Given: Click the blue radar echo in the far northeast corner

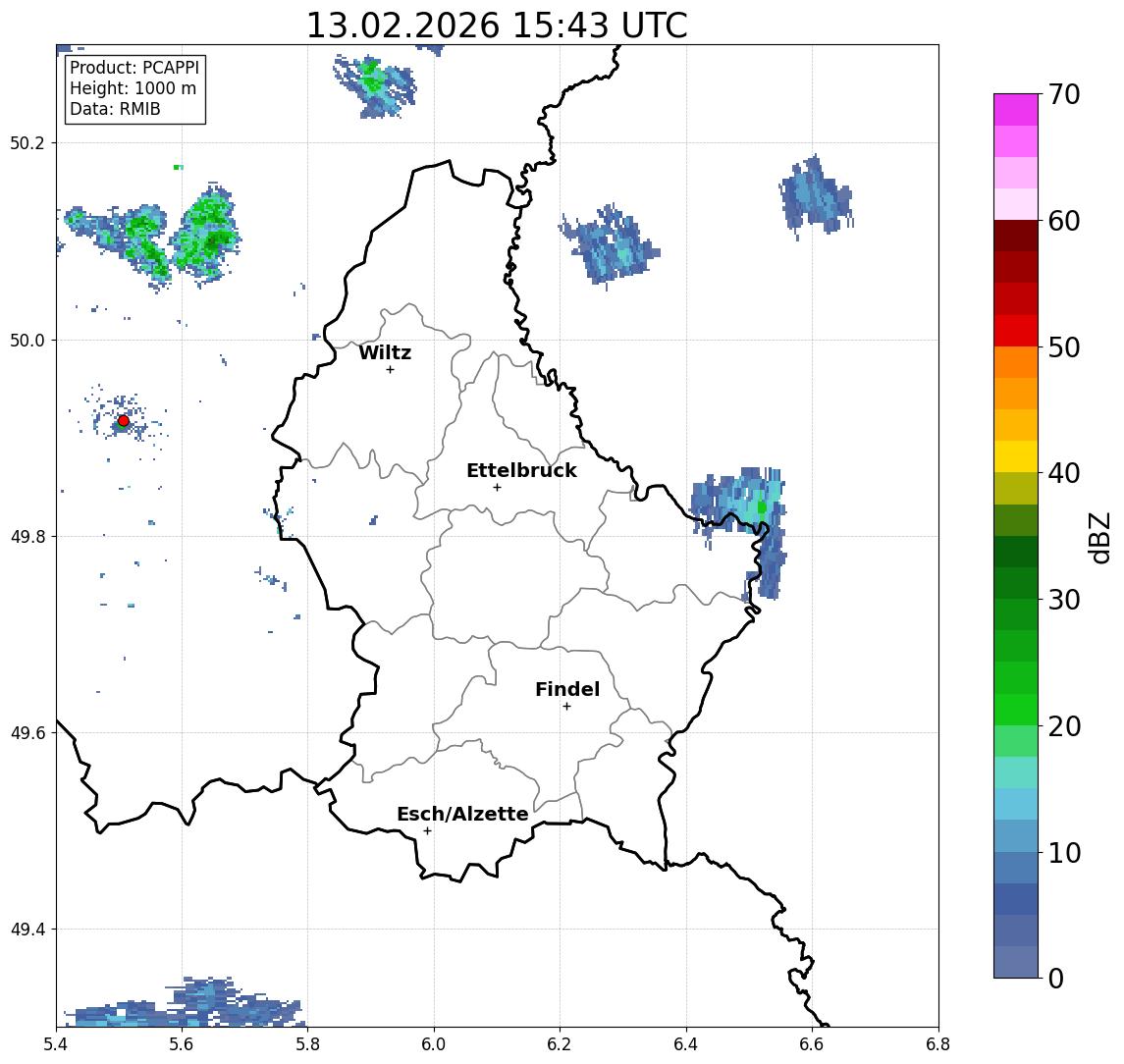Looking at the screenshot, I should [x=815, y=195].
